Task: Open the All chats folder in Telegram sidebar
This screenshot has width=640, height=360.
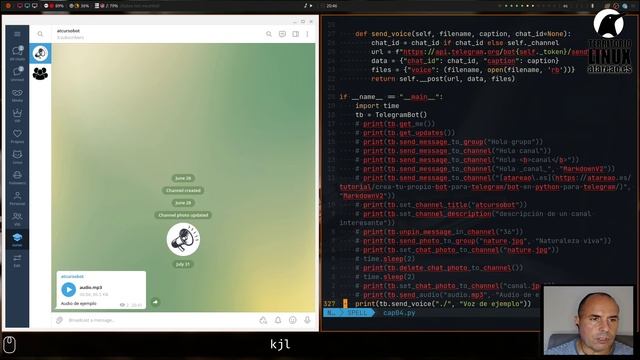Action: pos(17,53)
